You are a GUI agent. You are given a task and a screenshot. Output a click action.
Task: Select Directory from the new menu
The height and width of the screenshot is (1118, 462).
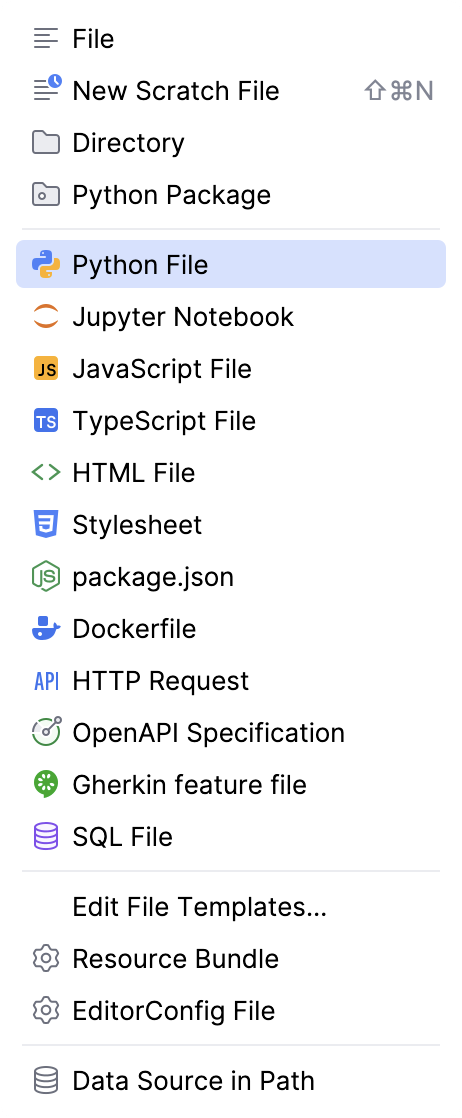coord(231,143)
